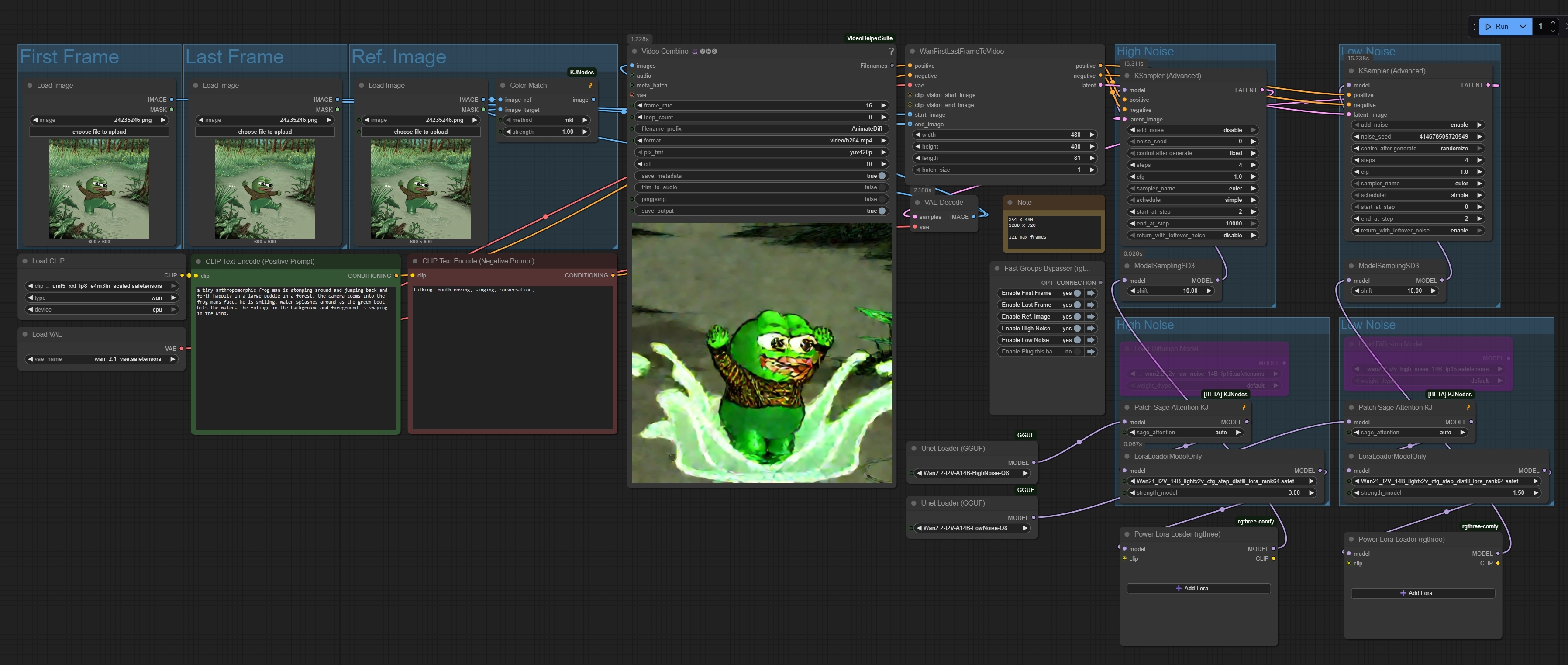This screenshot has height=665, width=1568.
Task: Open High Noise sampler_name dropdown
Action: (1192, 188)
